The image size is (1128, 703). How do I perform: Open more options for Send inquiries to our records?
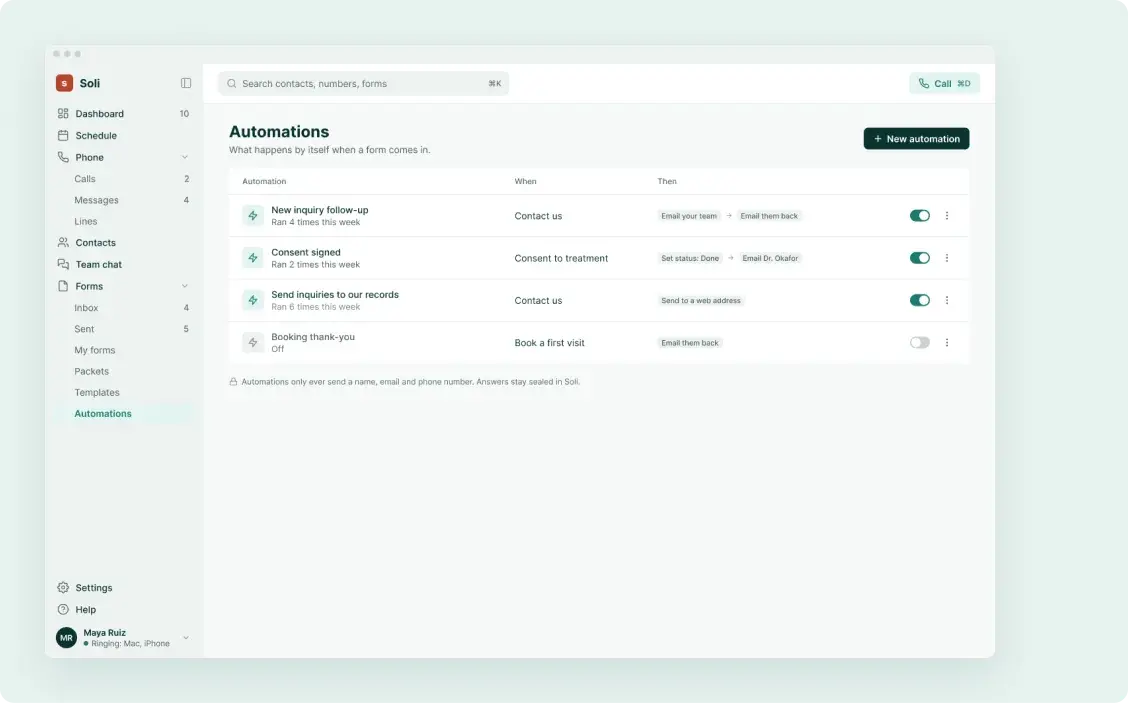click(947, 300)
